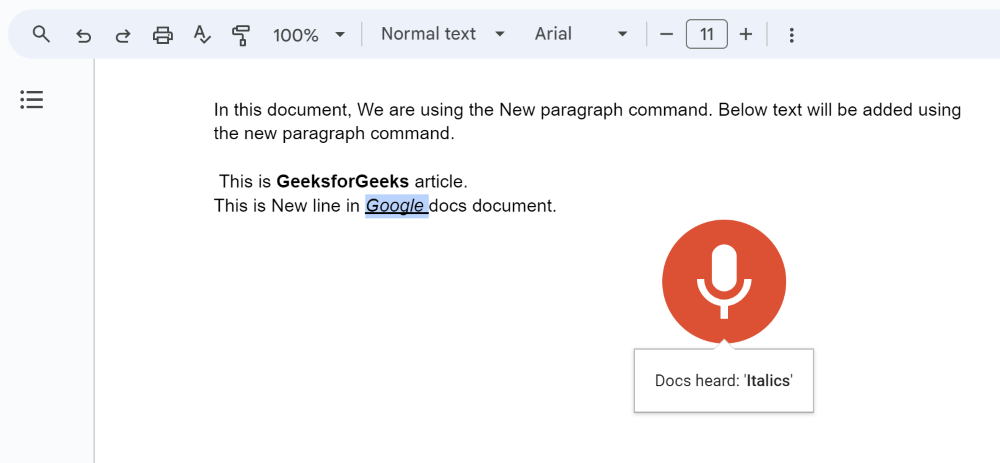Screen dimensions: 1000x463
Task: Show the document outline panel
Action: (x=32, y=100)
